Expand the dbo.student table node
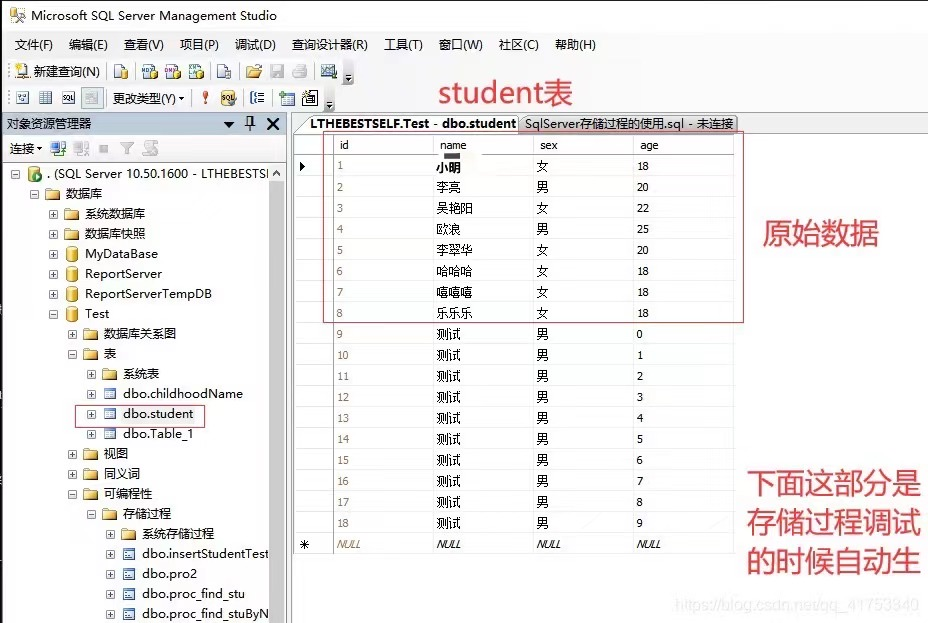928x623 pixels. pyautogui.click(x=91, y=414)
